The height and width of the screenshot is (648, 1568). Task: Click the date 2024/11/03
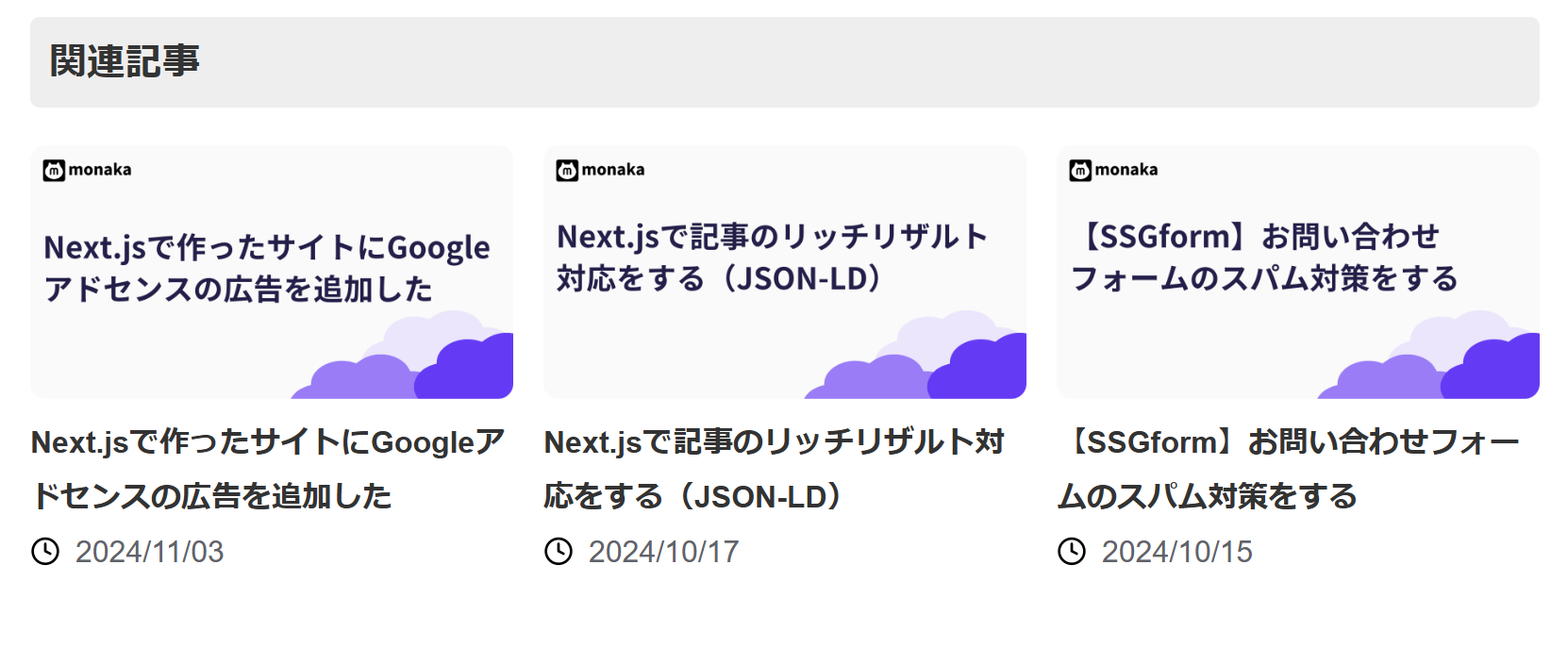(150, 552)
